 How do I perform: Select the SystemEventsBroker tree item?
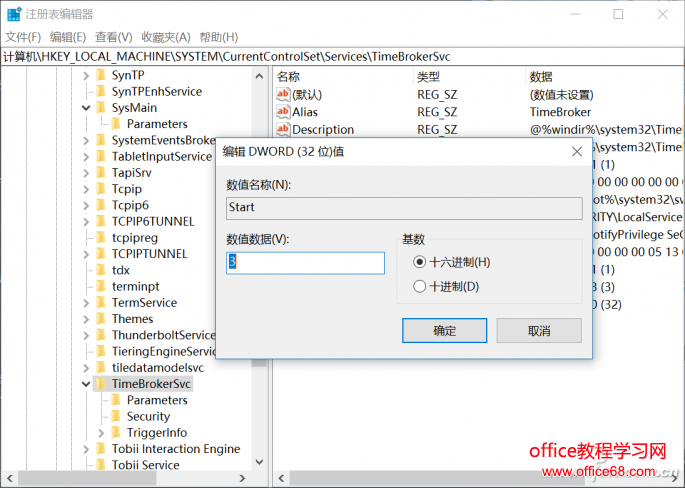tap(163, 140)
